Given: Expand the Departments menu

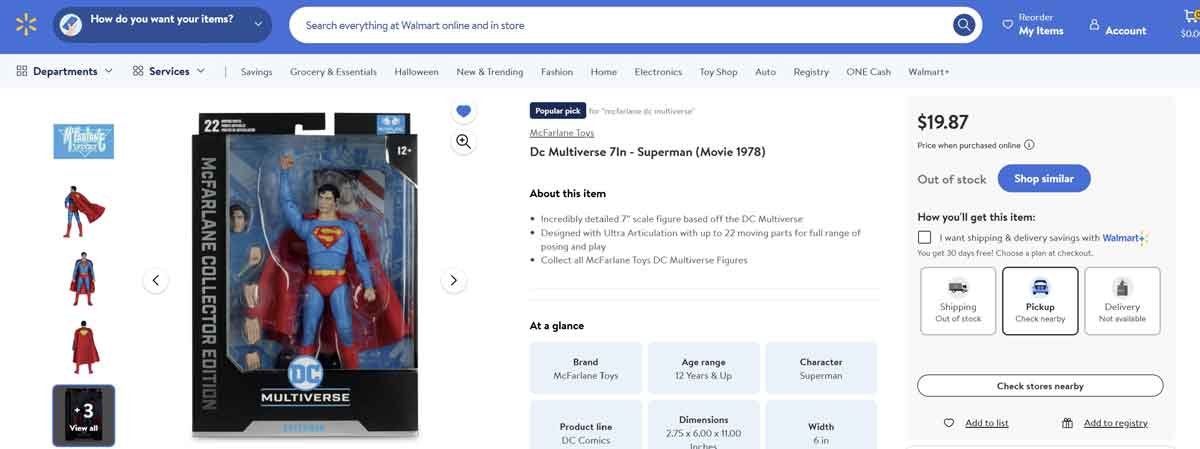Looking at the screenshot, I should [65, 72].
